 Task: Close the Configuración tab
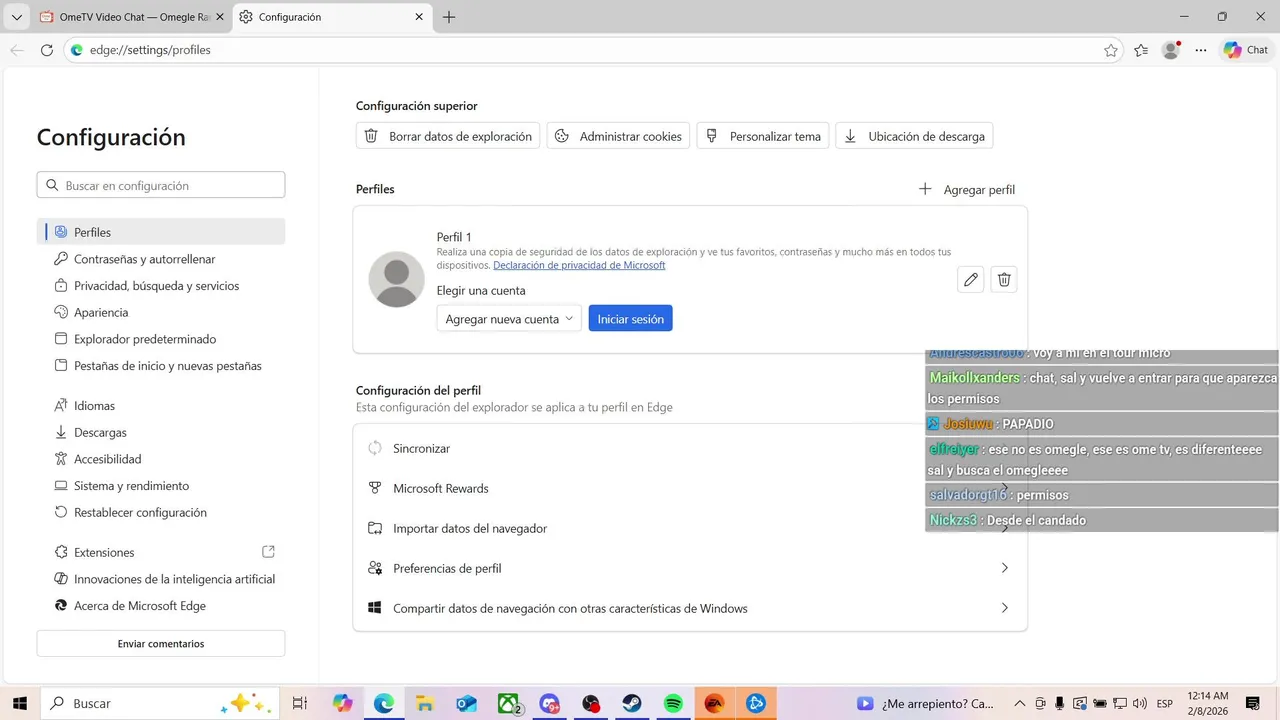[x=418, y=17]
